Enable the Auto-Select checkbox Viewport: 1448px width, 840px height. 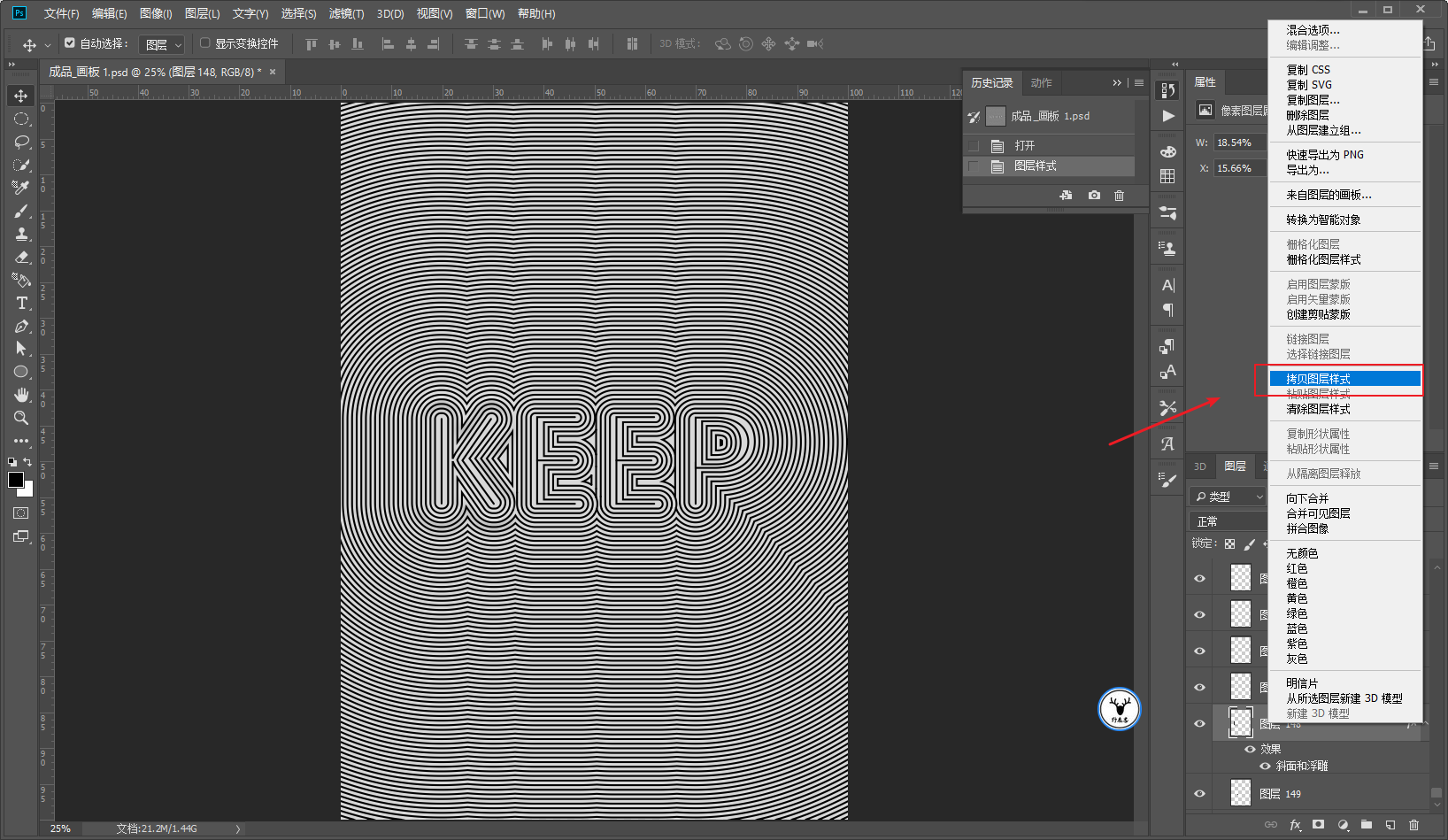pyautogui.click(x=70, y=42)
